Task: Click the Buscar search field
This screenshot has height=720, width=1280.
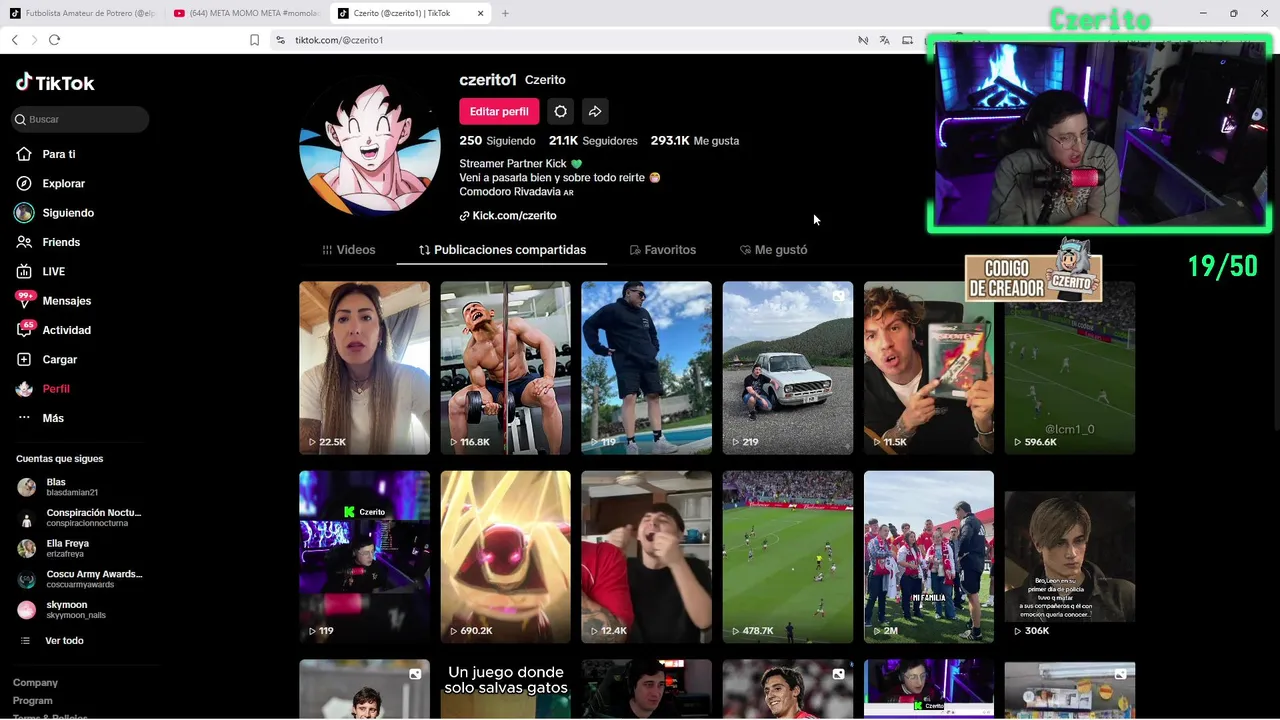Action: click(80, 119)
